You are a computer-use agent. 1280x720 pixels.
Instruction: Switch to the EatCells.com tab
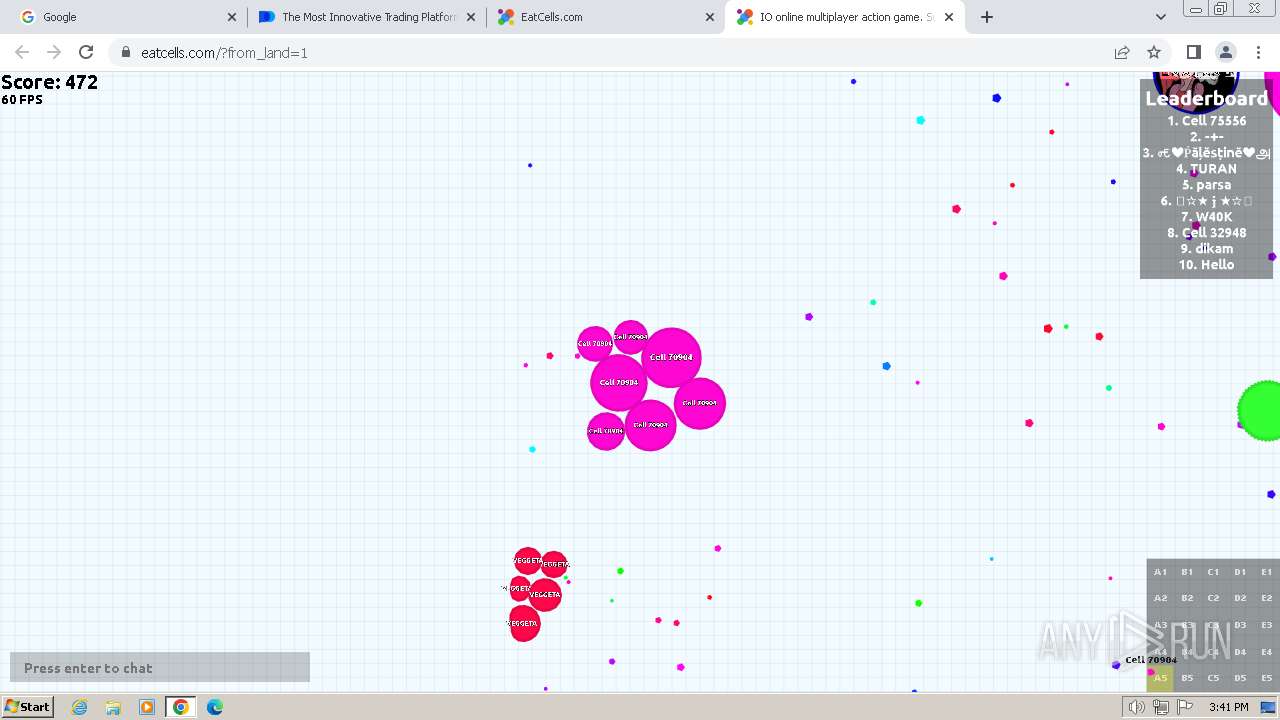[x=605, y=17]
